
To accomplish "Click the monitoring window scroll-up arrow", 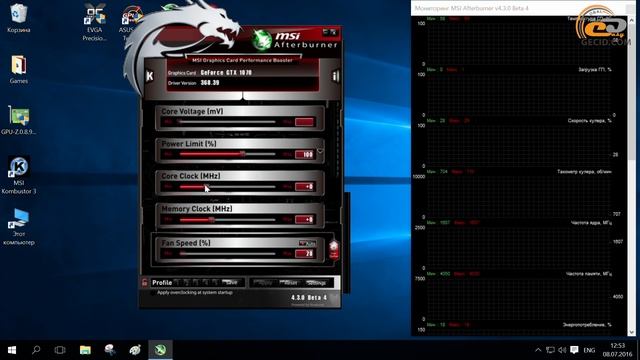I will click(632, 20).
